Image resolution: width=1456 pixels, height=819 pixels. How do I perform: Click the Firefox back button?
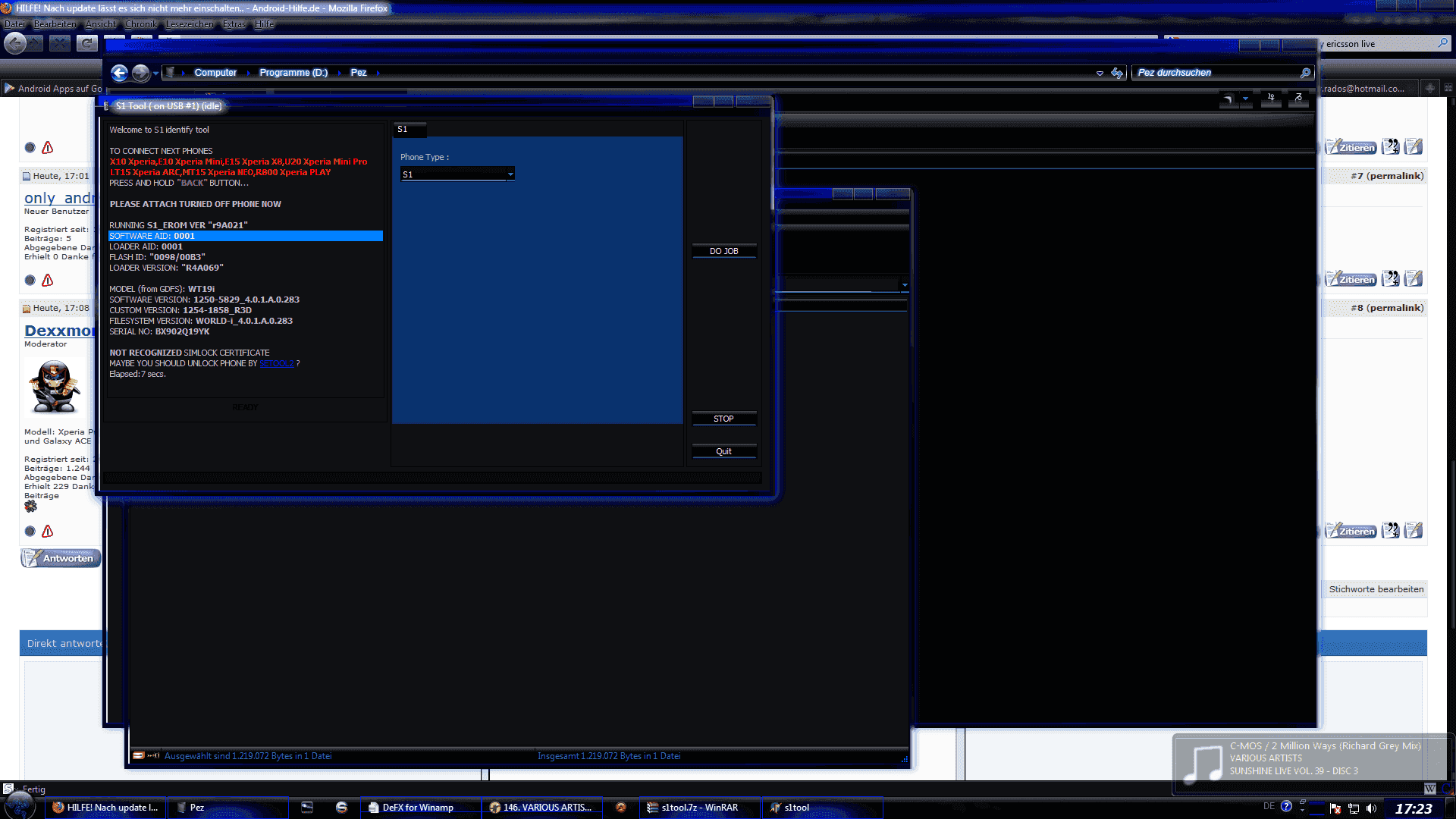coord(15,43)
